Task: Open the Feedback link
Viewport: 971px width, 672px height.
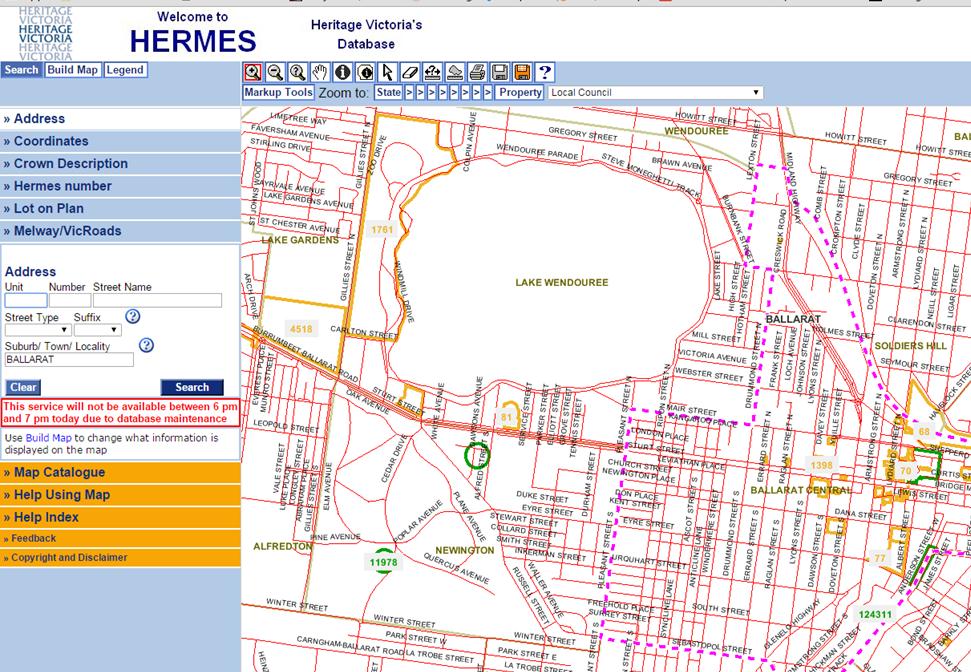Action: 33,539
